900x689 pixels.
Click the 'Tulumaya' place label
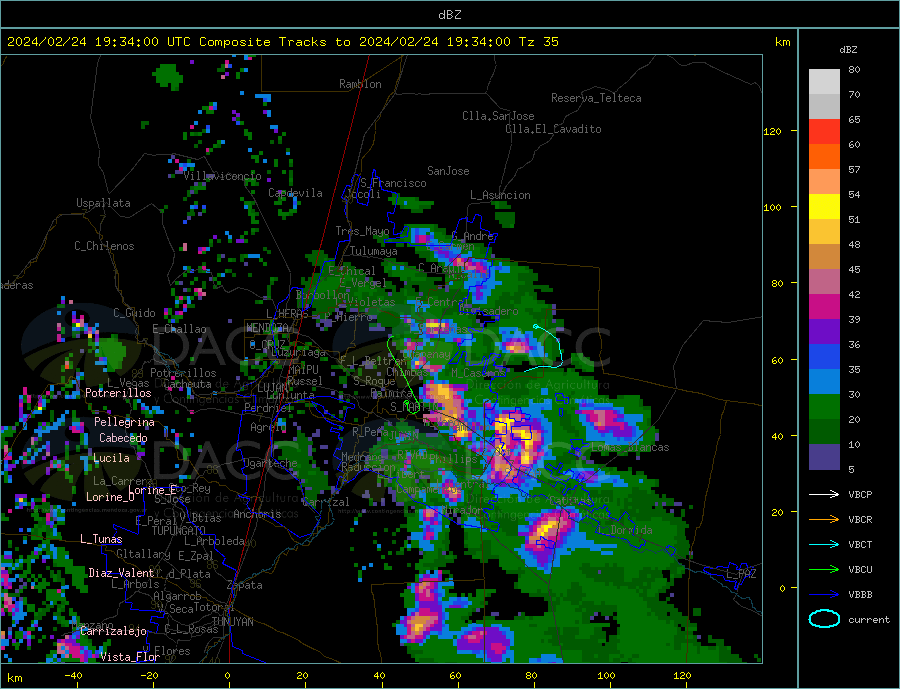pyautogui.click(x=373, y=251)
